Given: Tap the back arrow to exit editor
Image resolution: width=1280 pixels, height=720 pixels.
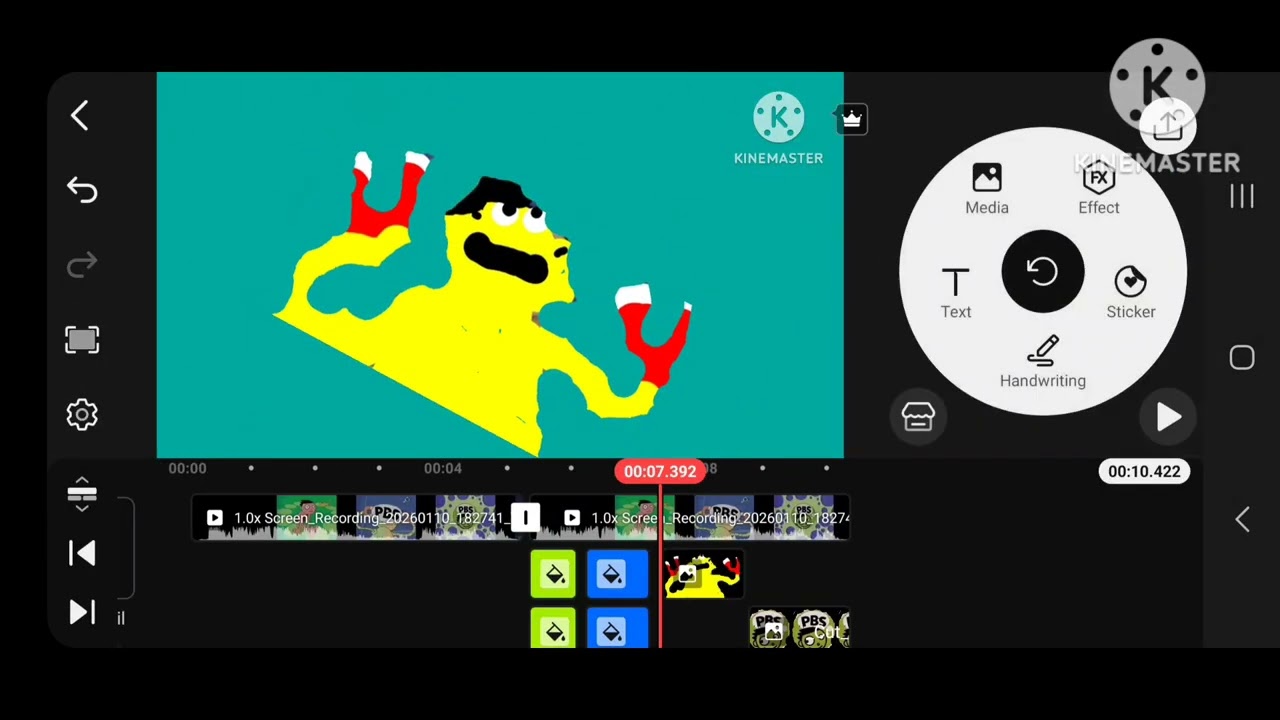Looking at the screenshot, I should coord(80,115).
